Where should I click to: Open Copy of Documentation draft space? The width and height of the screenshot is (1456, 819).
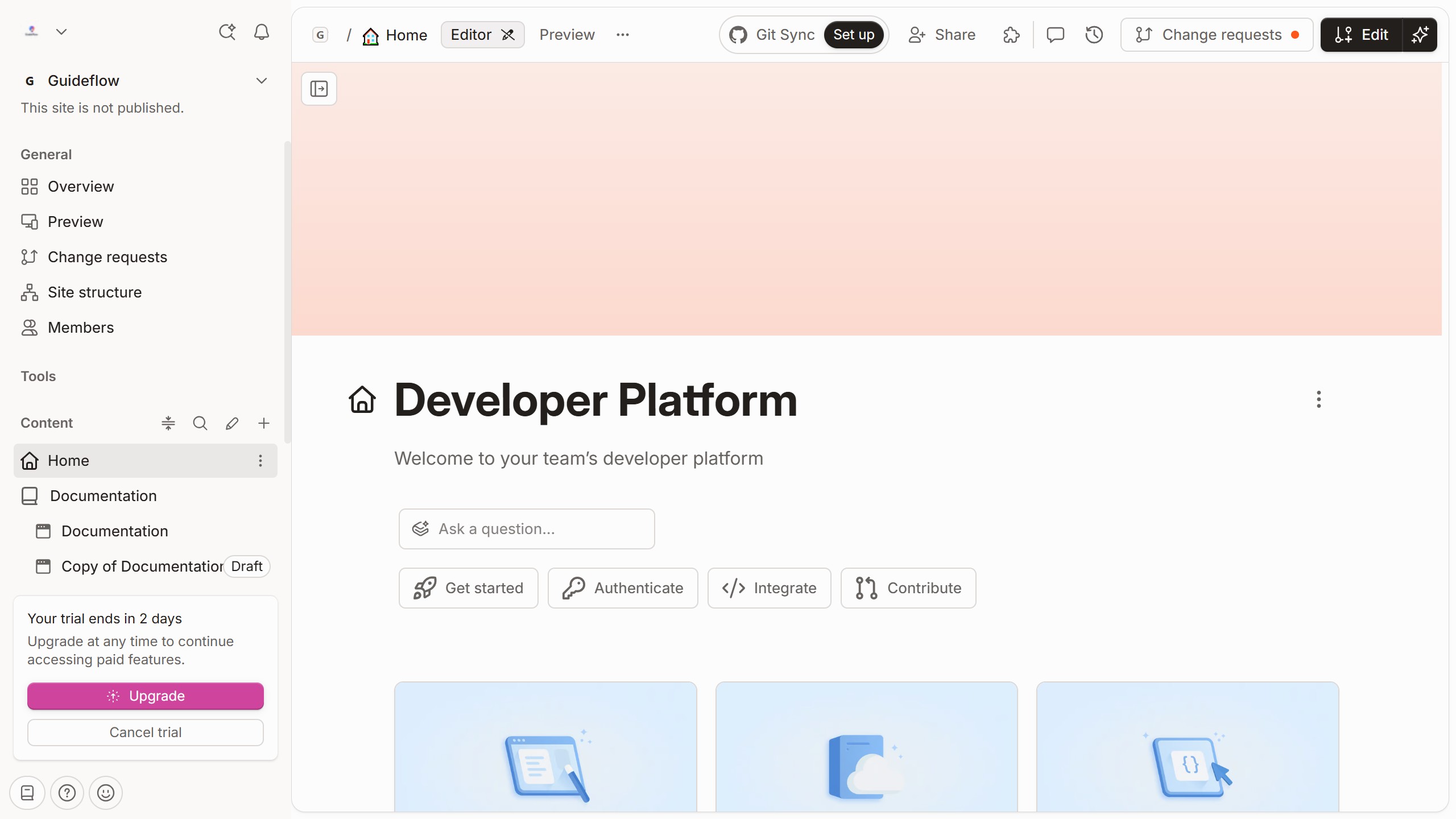point(142,566)
